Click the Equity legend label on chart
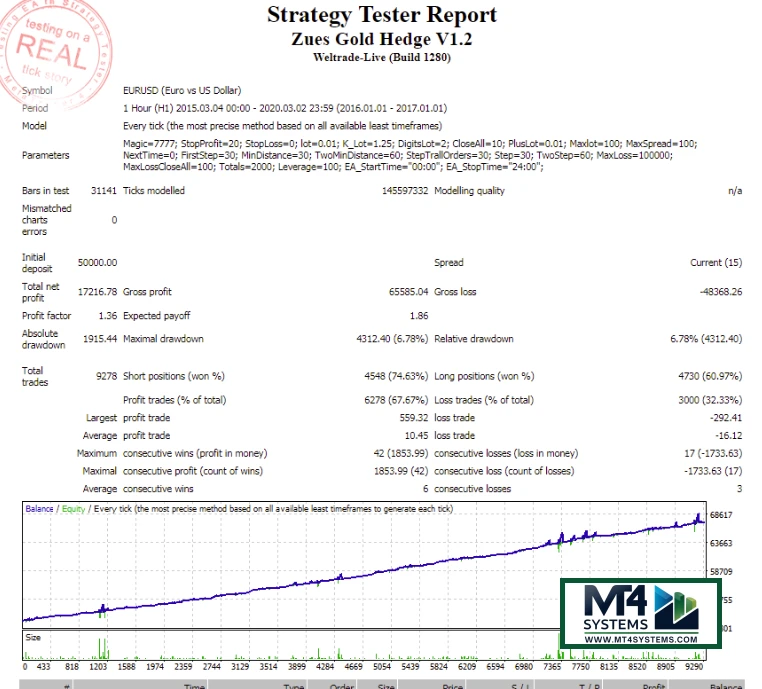Screen dimensions: 762x689 point(72,509)
